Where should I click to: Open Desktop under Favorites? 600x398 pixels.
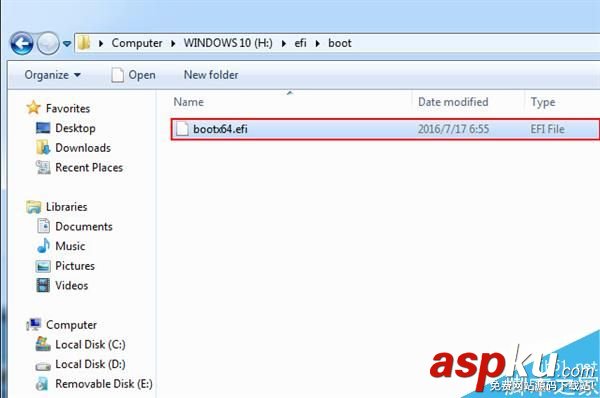tap(75, 128)
